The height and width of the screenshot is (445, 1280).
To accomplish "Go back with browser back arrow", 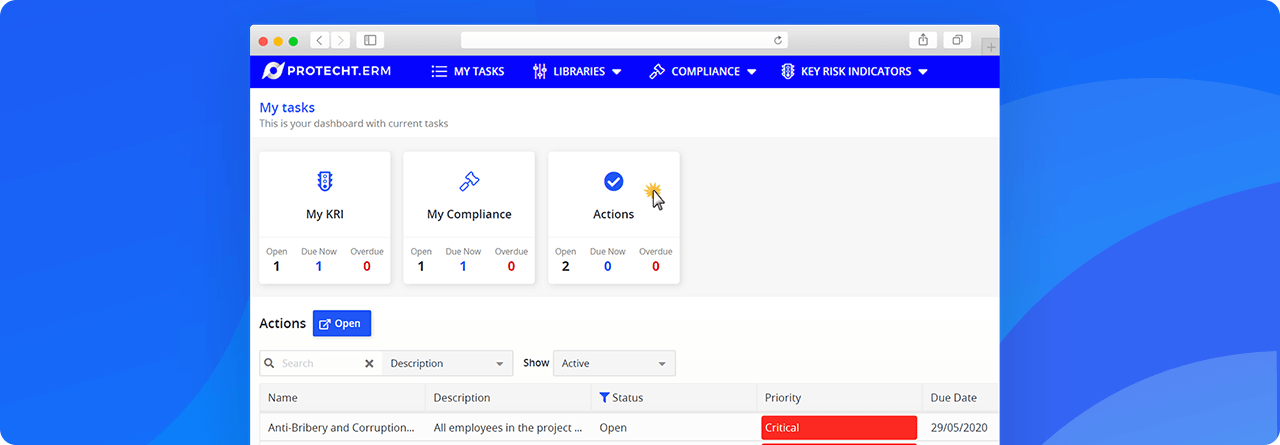I will pyautogui.click(x=319, y=40).
